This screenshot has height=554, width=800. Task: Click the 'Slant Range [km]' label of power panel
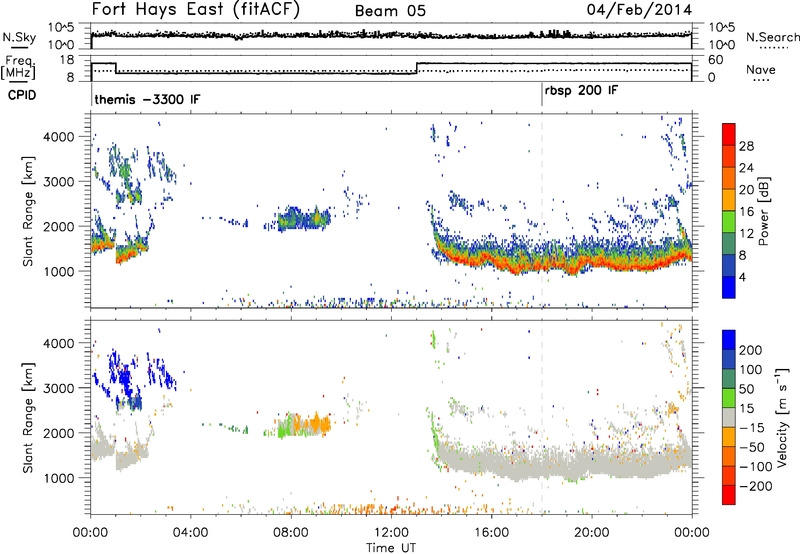tap(28, 211)
